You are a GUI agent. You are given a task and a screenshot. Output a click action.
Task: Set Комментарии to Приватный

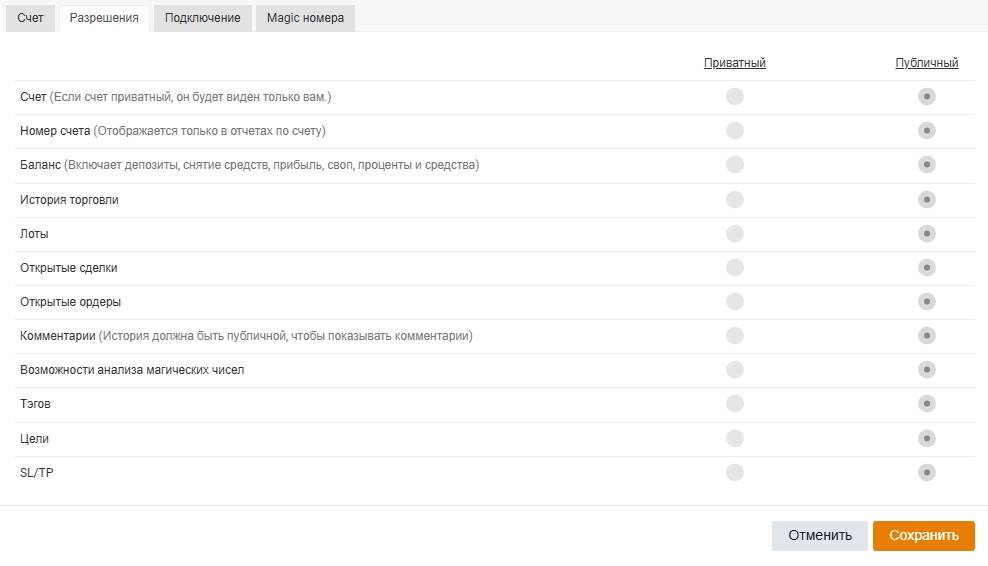coord(735,336)
